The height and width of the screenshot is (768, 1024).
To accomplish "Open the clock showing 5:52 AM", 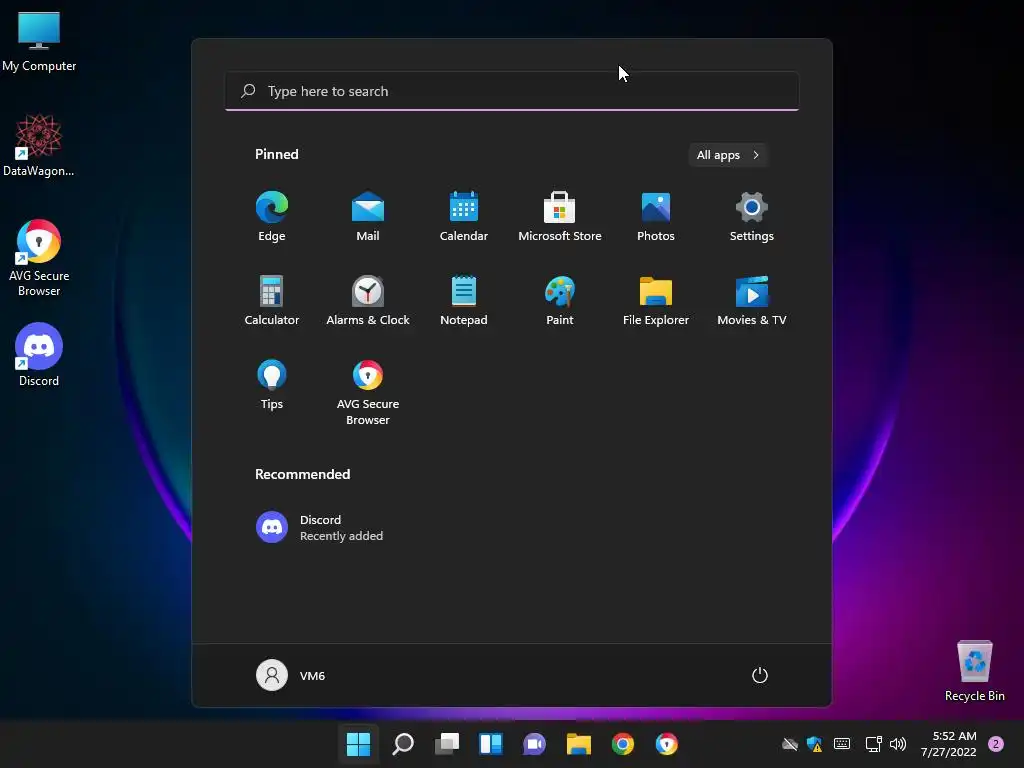I will tap(948, 744).
